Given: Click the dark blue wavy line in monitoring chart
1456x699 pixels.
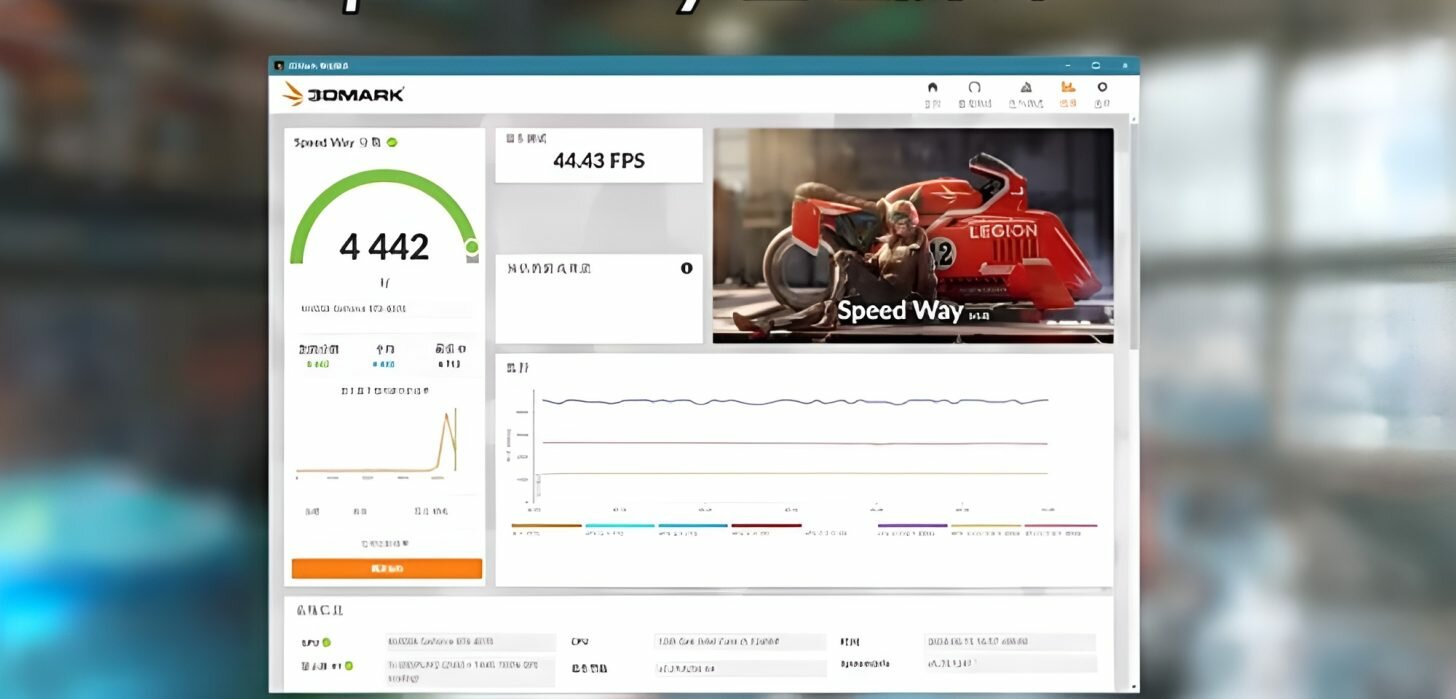Looking at the screenshot, I should [795, 402].
